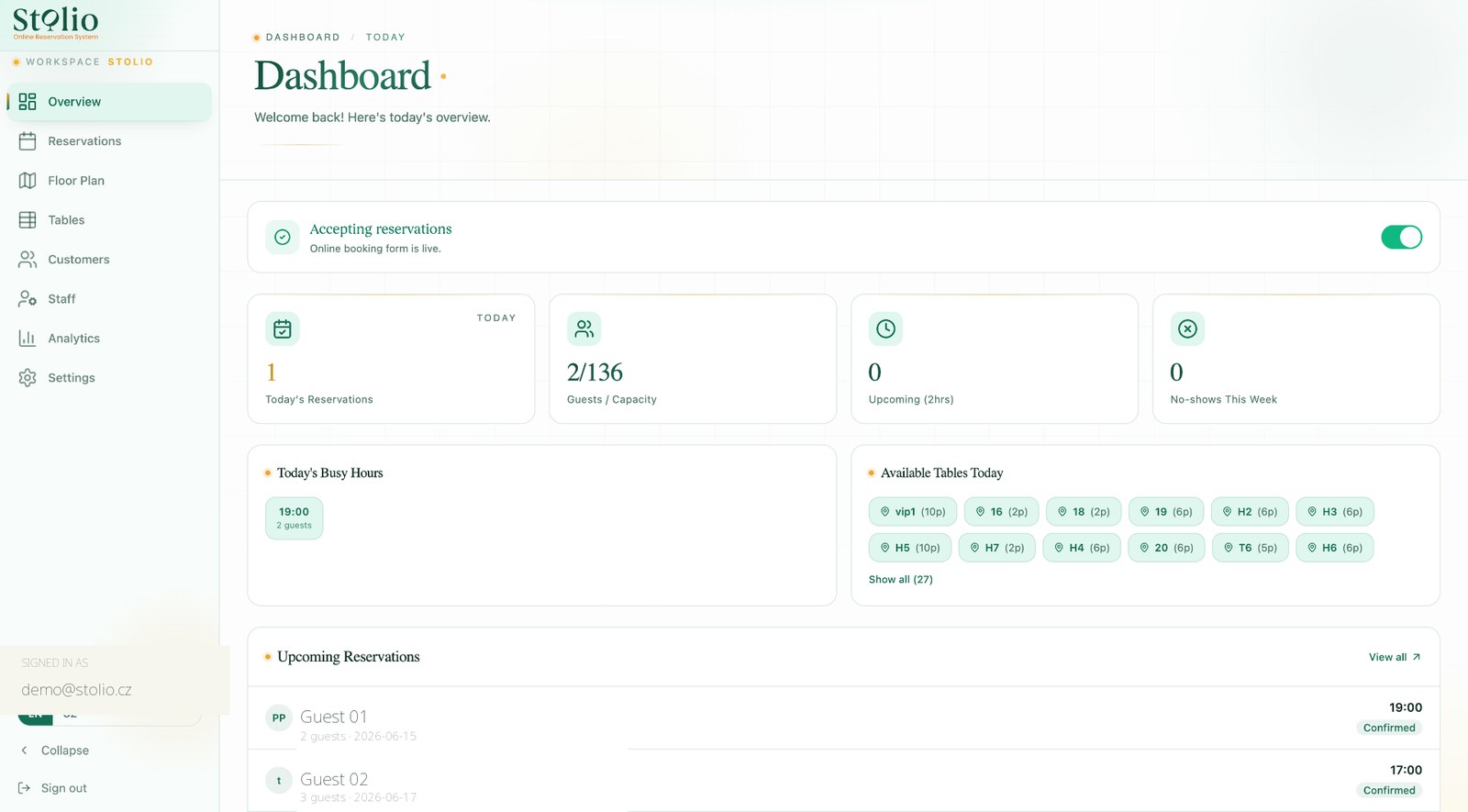Click the Sign out arrow icon
This screenshot has height=812, width=1468.
tap(25, 788)
